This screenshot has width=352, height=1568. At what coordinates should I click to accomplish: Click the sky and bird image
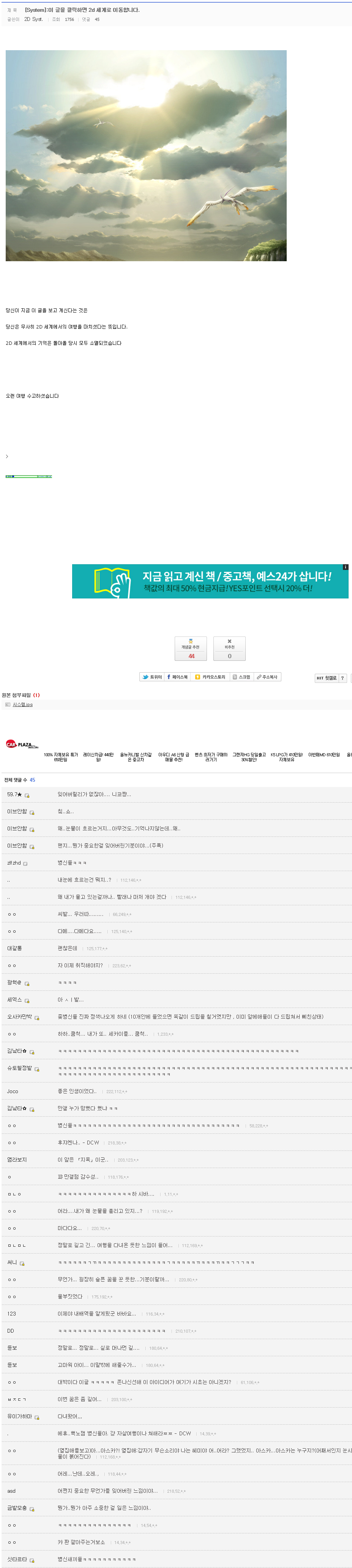(x=146, y=155)
